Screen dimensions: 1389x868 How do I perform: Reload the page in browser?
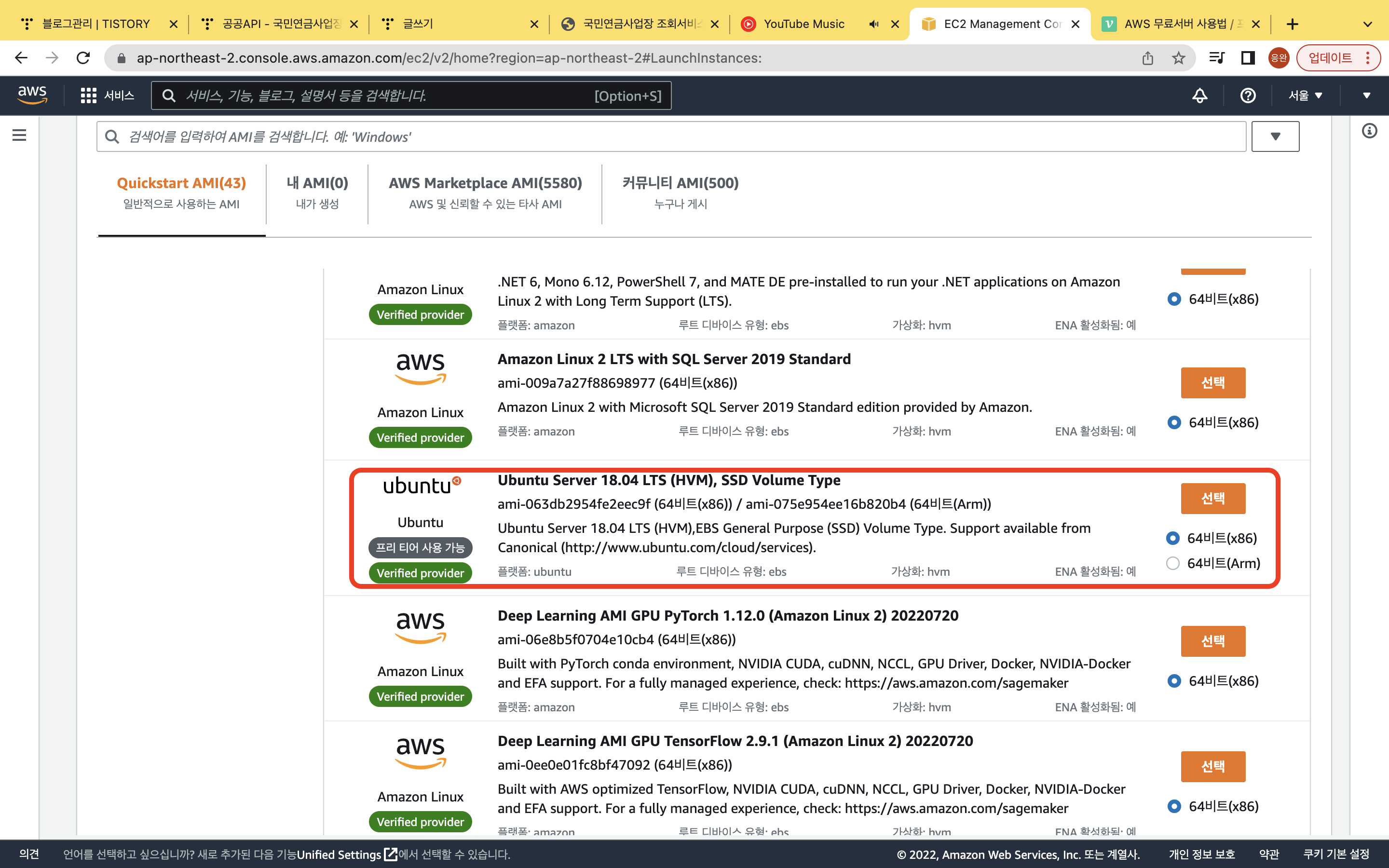(x=84, y=58)
